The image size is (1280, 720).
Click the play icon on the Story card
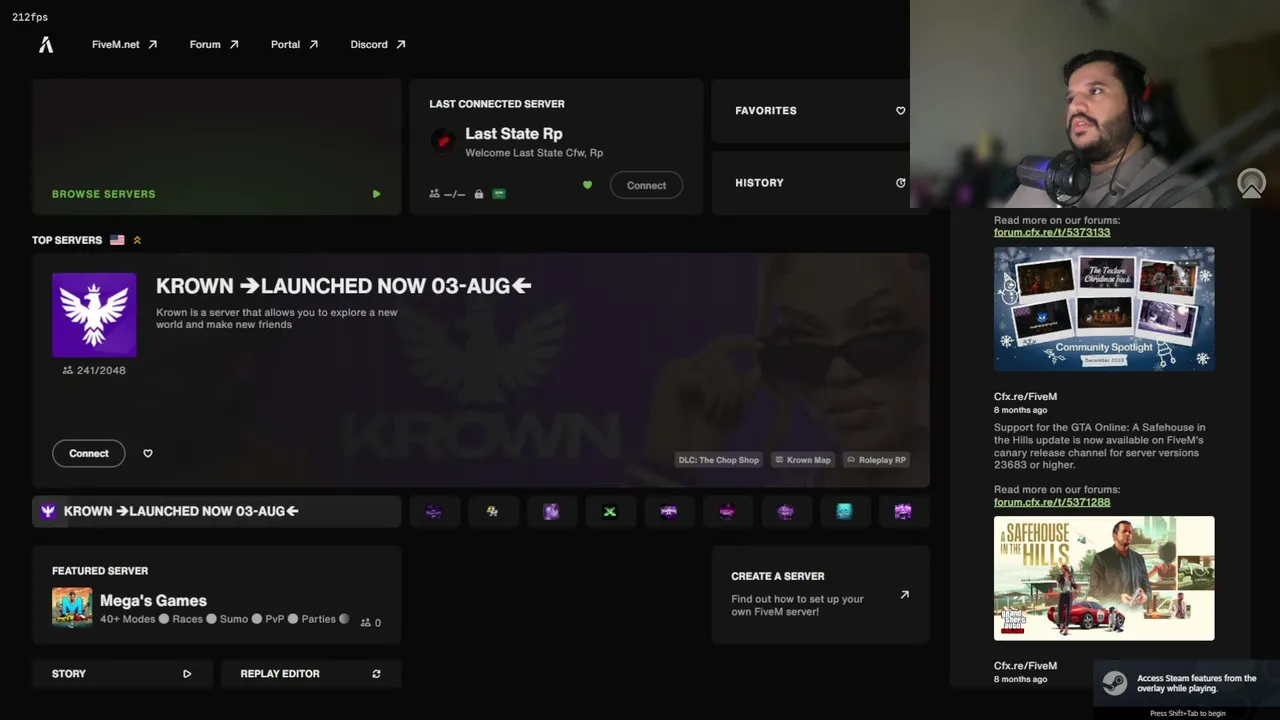pyautogui.click(x=187, y=674)
